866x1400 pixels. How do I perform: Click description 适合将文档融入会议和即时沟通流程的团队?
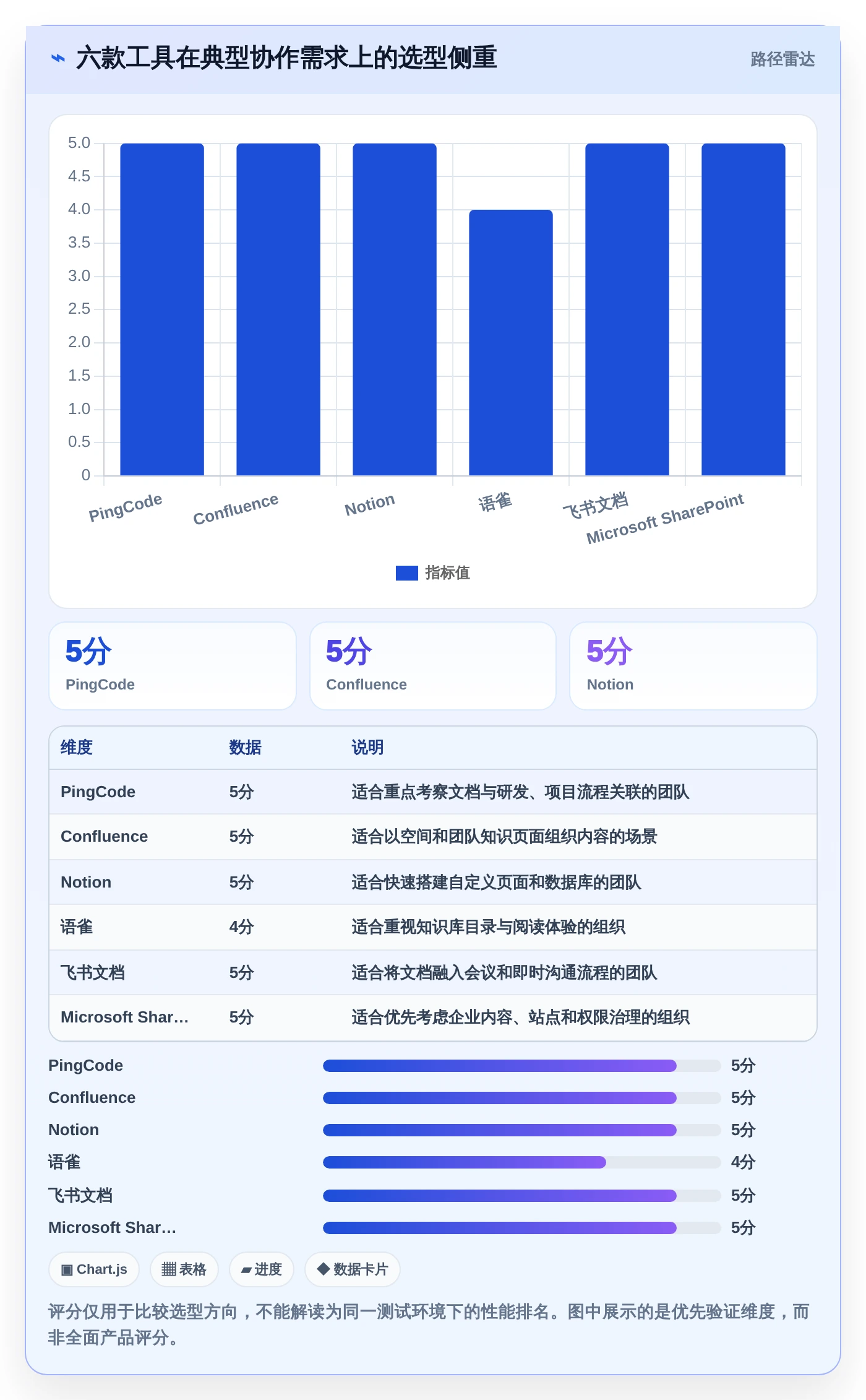504,973
